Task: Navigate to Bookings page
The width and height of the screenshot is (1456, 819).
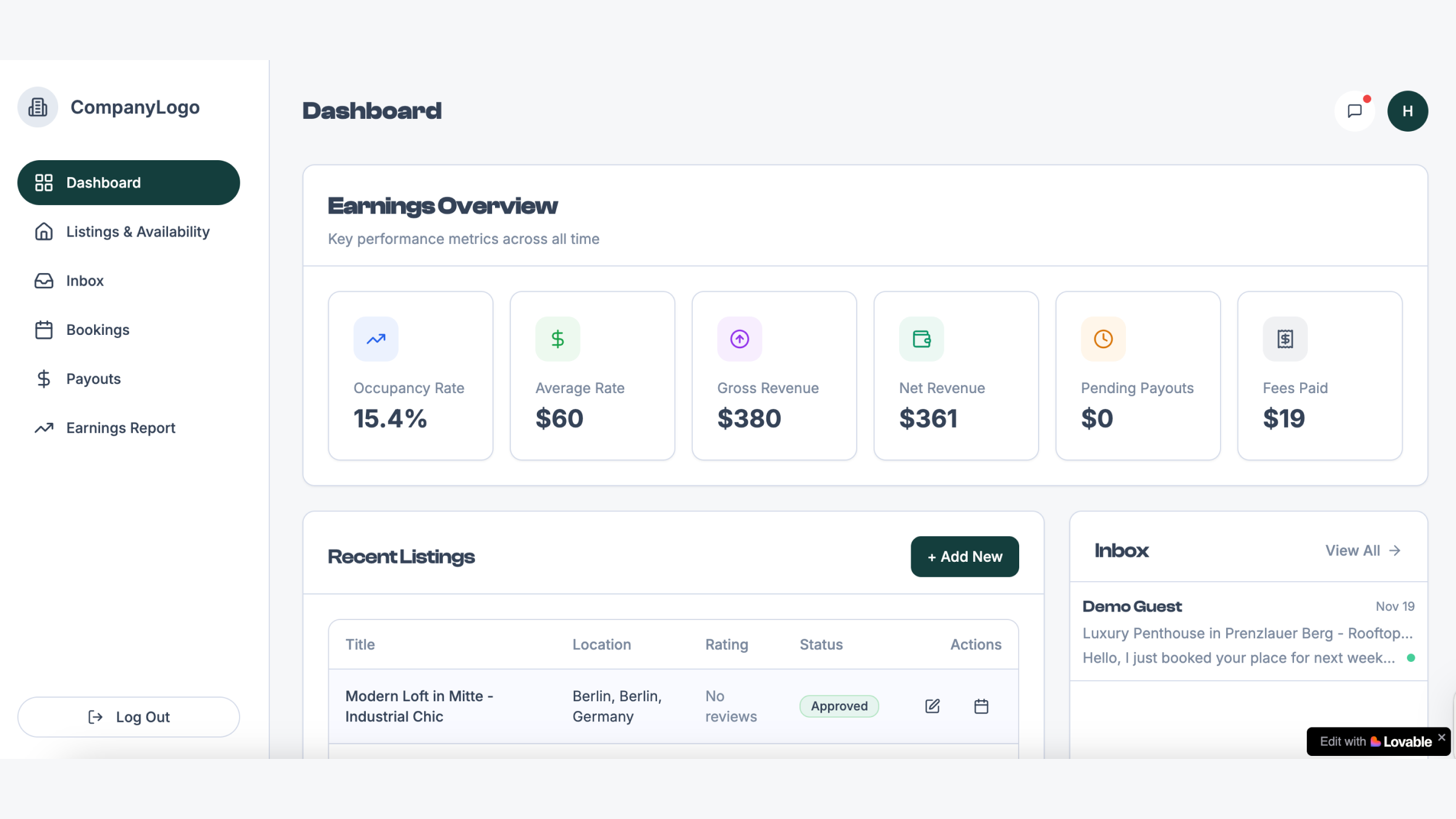Action: tap(98, 330)
